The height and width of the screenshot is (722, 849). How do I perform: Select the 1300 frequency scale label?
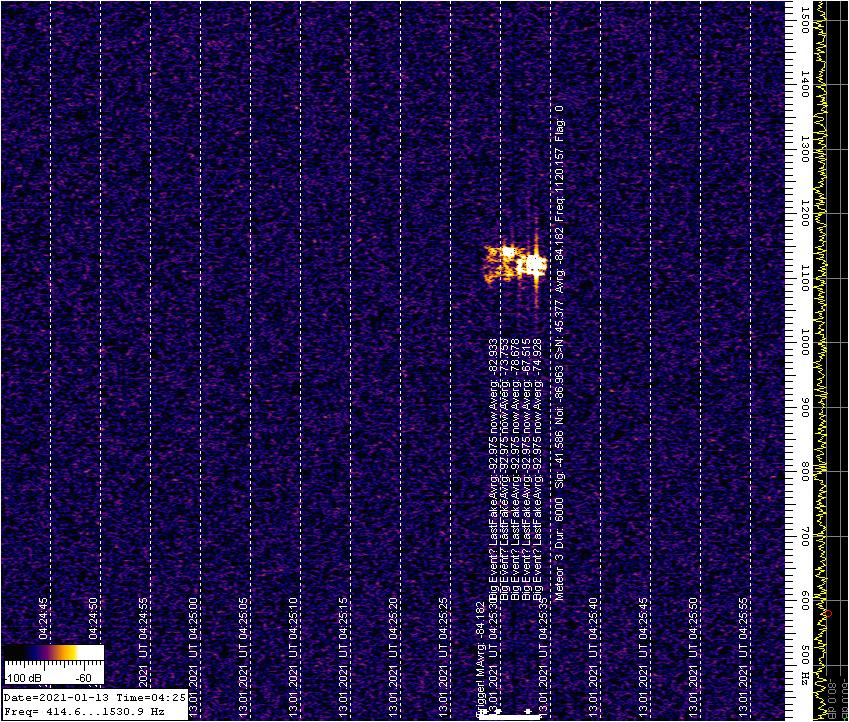coord(805,149)
